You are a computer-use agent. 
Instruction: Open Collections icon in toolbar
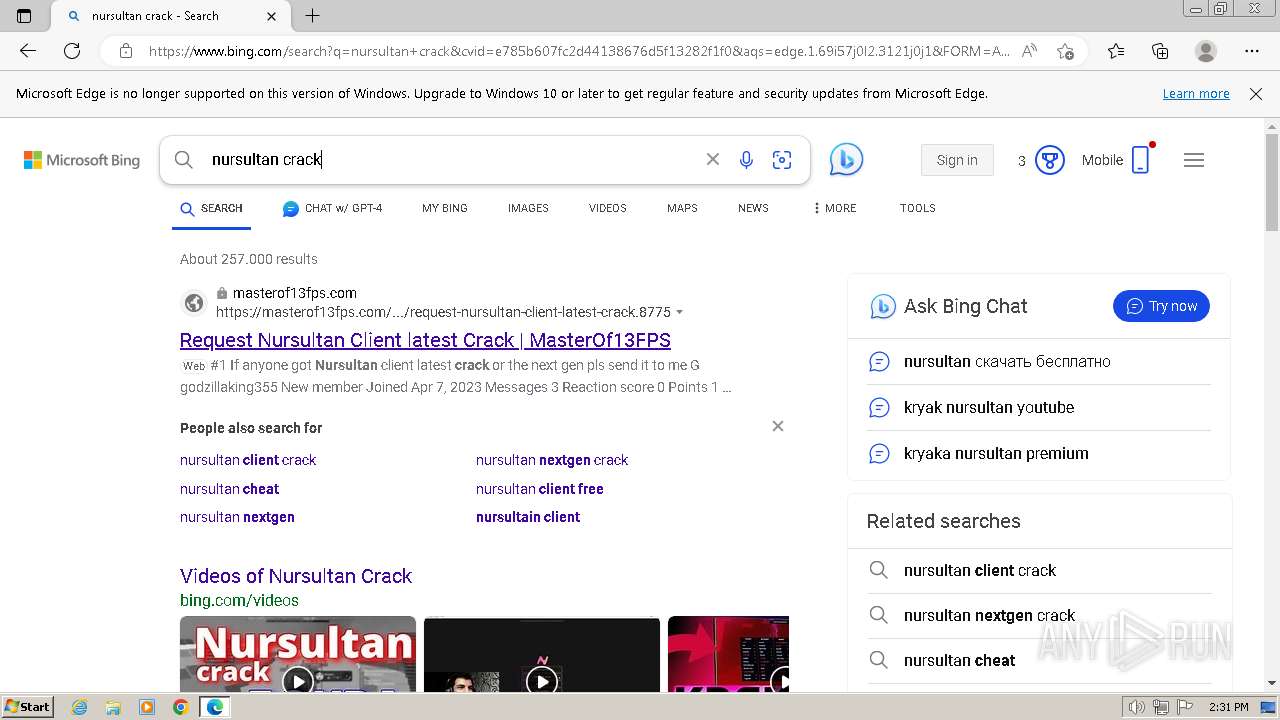[x=1160, y=51]
